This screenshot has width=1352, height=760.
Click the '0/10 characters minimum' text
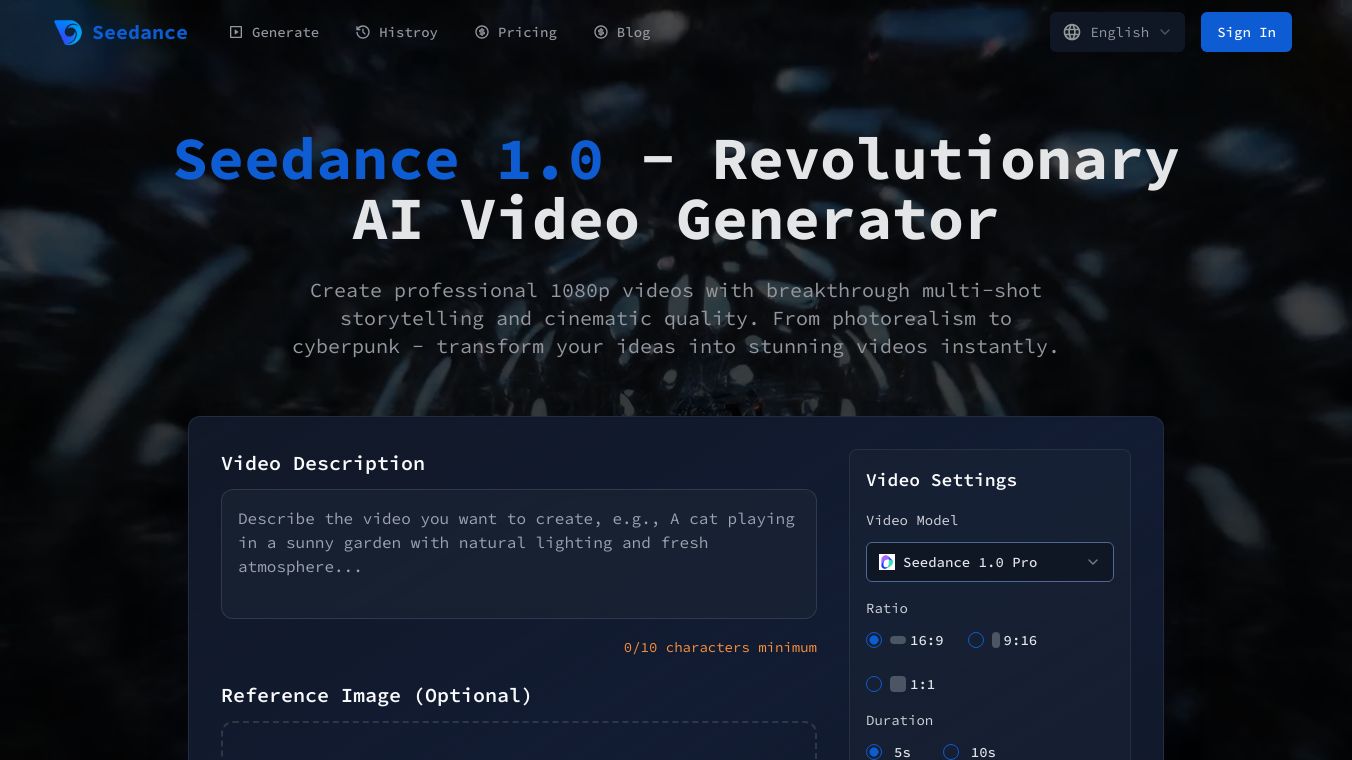pyautogui.click(x=720, y=647)
